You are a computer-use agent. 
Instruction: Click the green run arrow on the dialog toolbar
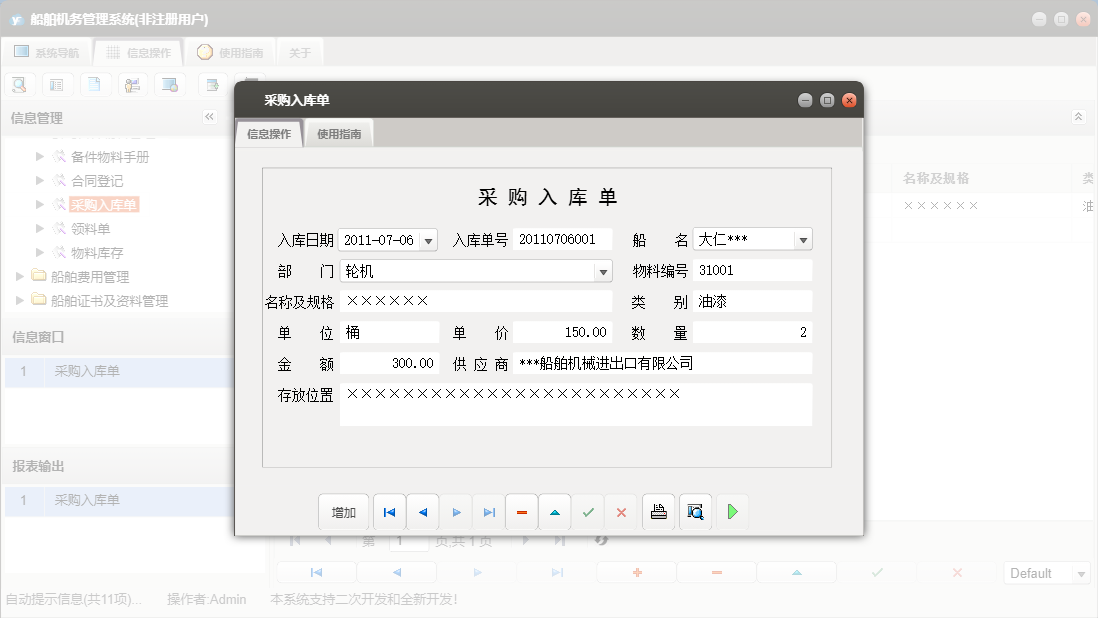pyautogui.click(x=732, y=511)
